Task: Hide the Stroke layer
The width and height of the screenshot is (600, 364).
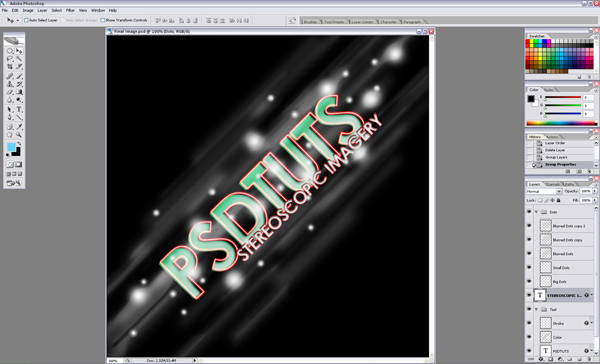Action: click(529, 323)
